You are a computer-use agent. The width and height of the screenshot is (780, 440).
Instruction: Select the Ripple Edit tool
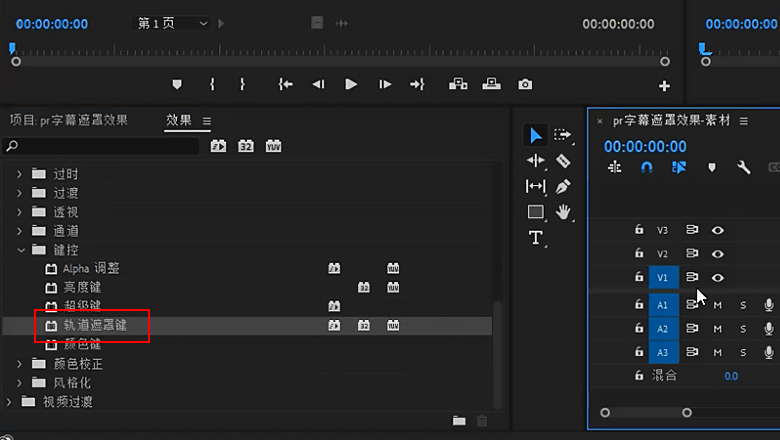click(x=535, y=161)
